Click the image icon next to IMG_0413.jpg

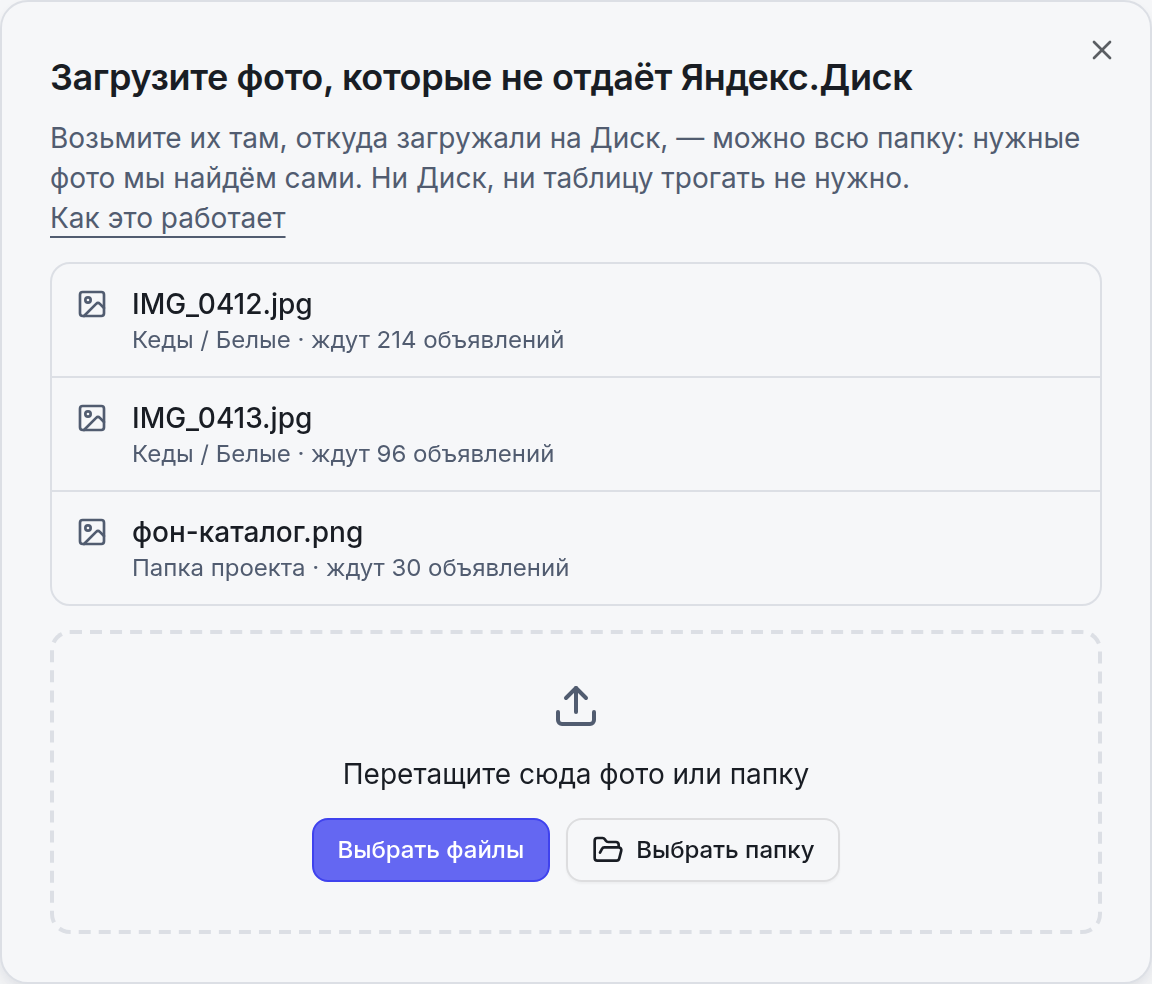tap(92, 418)
